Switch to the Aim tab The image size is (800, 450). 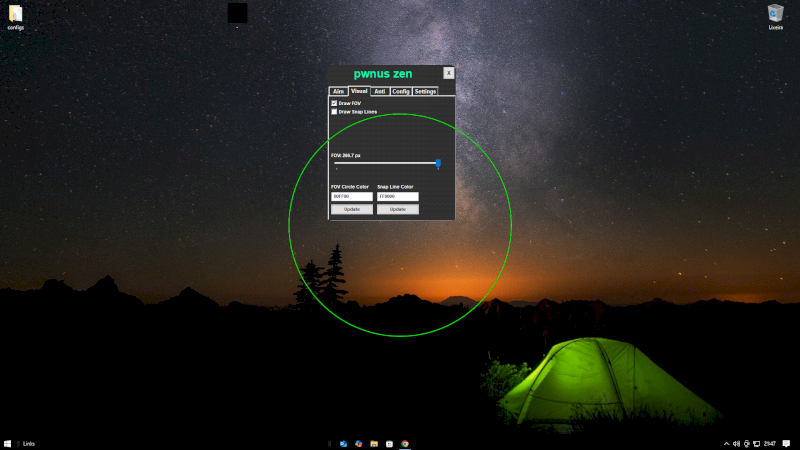338,91
